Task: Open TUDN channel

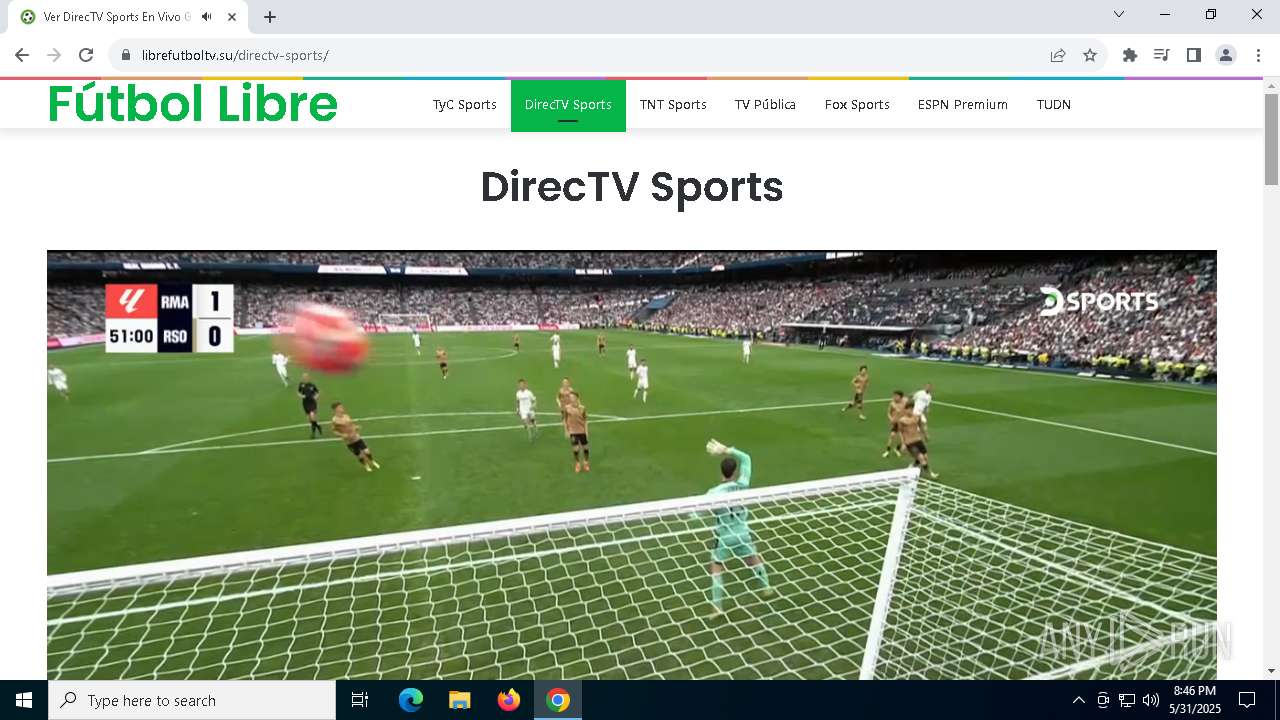Action: coord(1054,105)
